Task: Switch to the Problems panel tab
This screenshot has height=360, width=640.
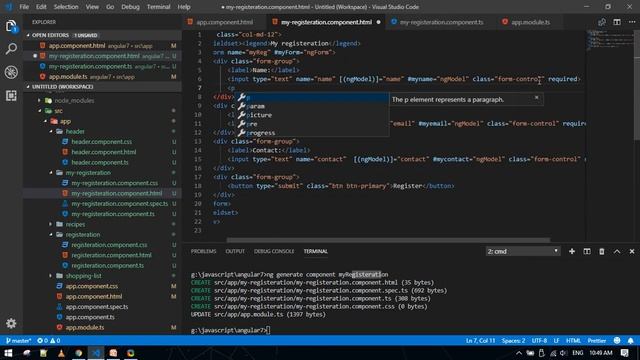Action: (203, 251)
